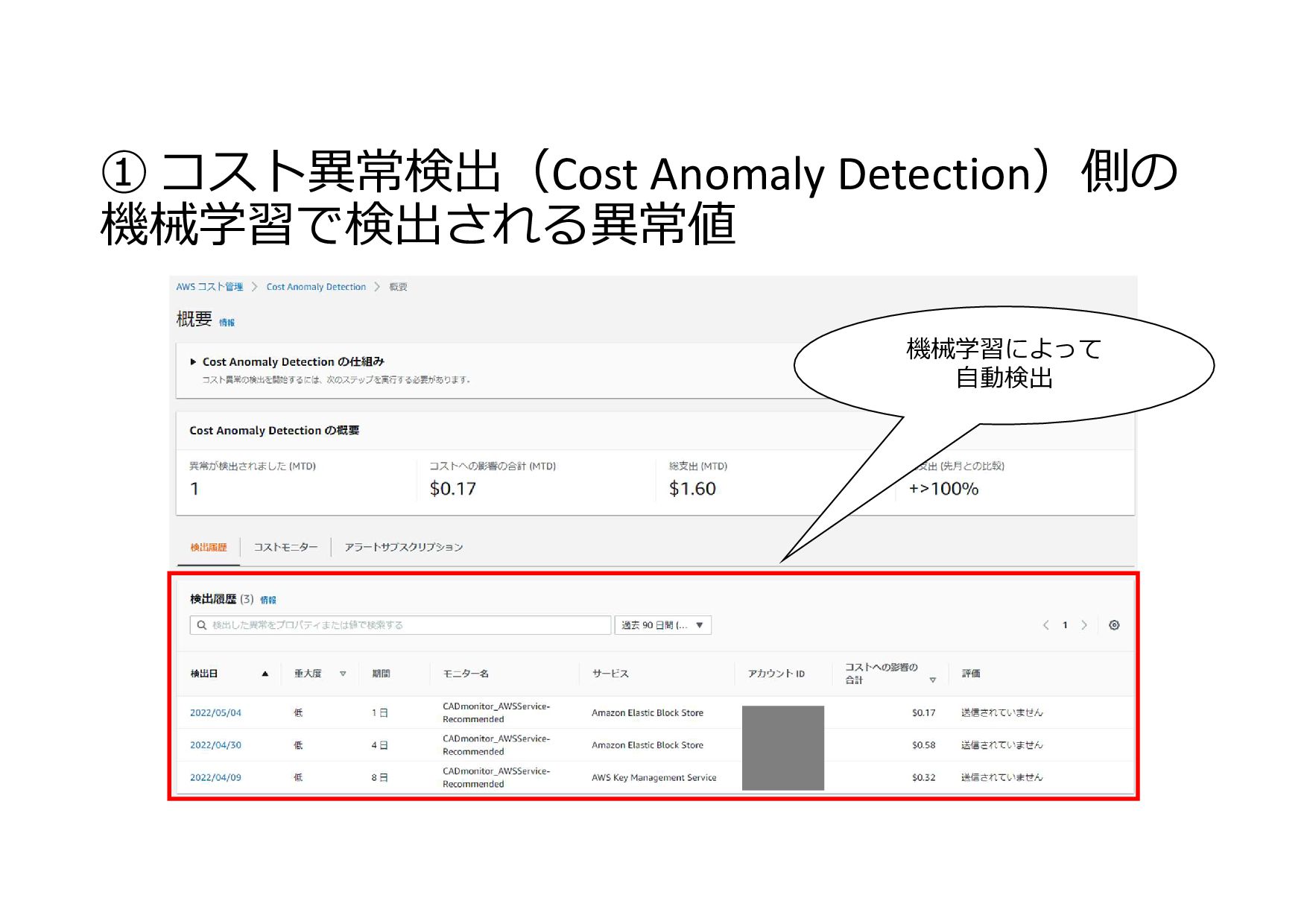
Task: Click the +>100% month comparison value
Action: click(x=943, y=489)
